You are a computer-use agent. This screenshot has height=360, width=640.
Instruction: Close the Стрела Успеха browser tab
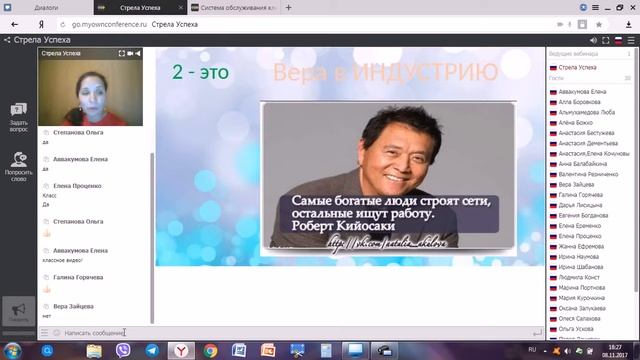pos(181,7)
